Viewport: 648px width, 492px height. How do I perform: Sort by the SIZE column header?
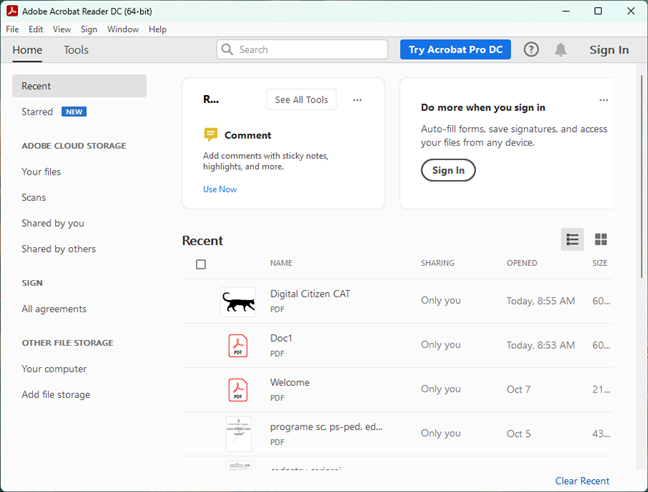[600, 263]
